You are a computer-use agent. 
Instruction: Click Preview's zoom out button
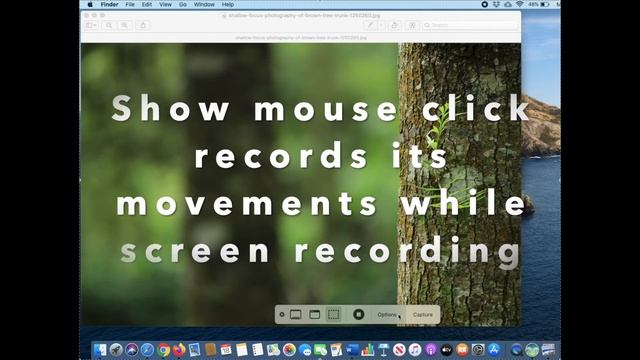[x=109, y=25]
